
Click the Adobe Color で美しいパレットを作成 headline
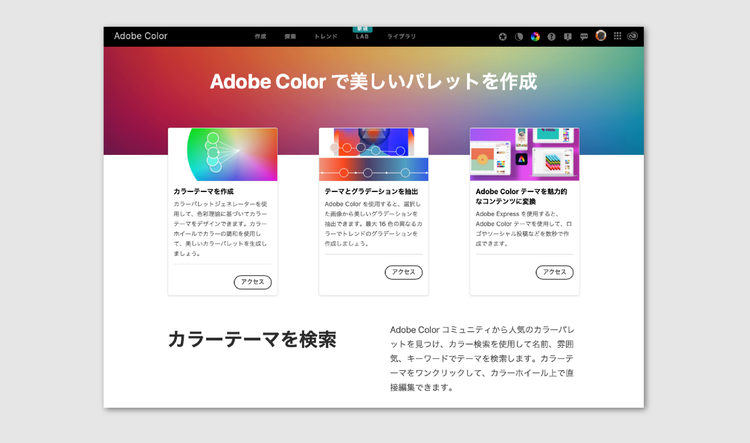374,81
